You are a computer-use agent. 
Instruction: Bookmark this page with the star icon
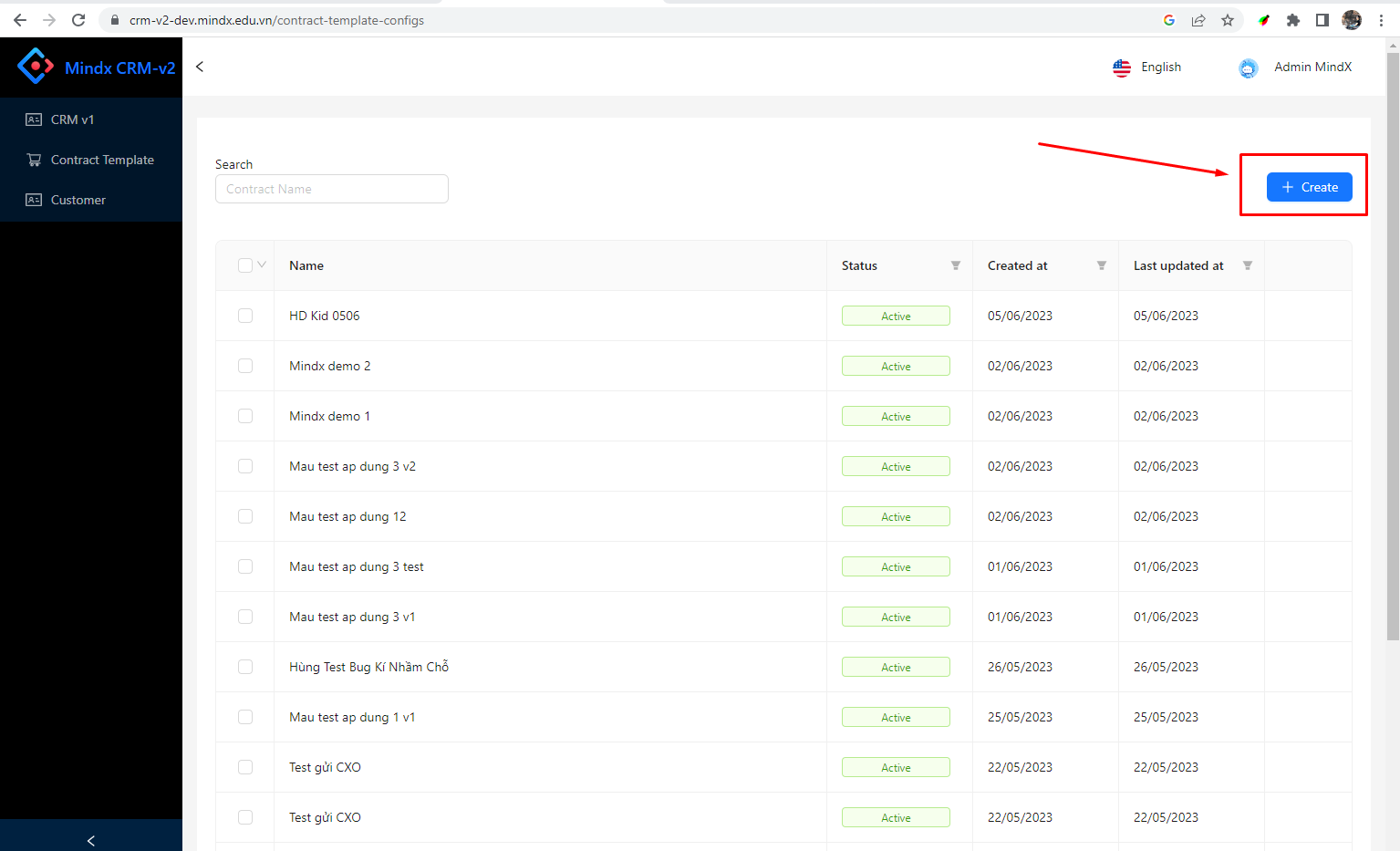(x=1228, y=20)
